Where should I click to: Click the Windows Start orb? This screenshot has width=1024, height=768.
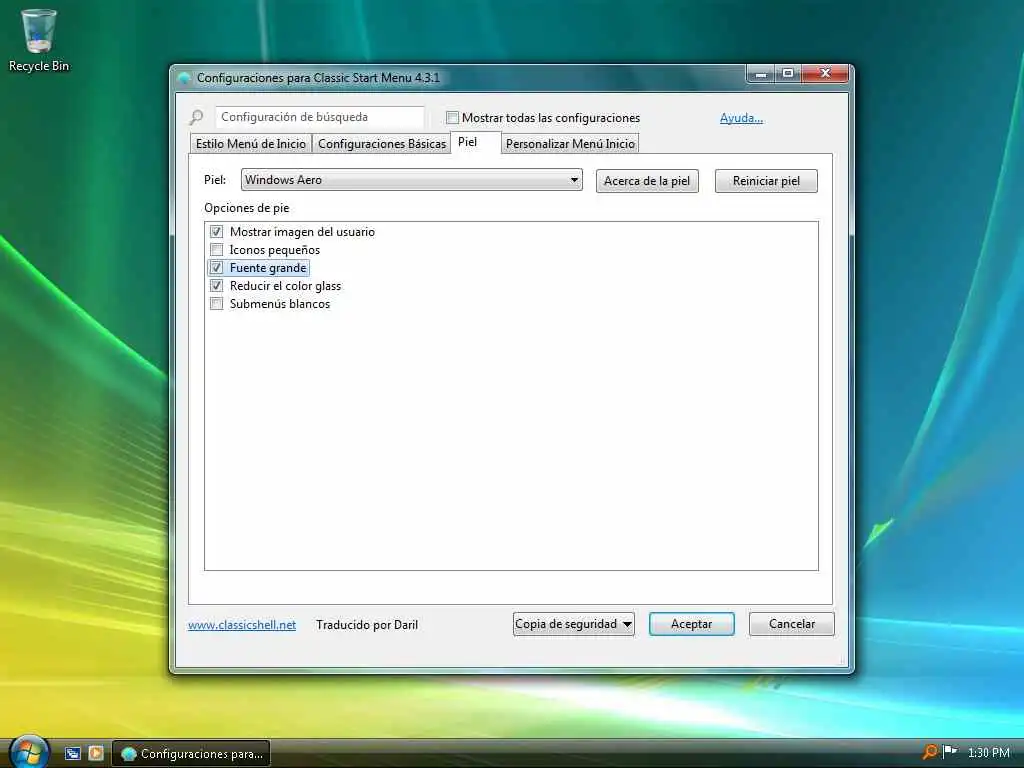(x=27, y=752)
